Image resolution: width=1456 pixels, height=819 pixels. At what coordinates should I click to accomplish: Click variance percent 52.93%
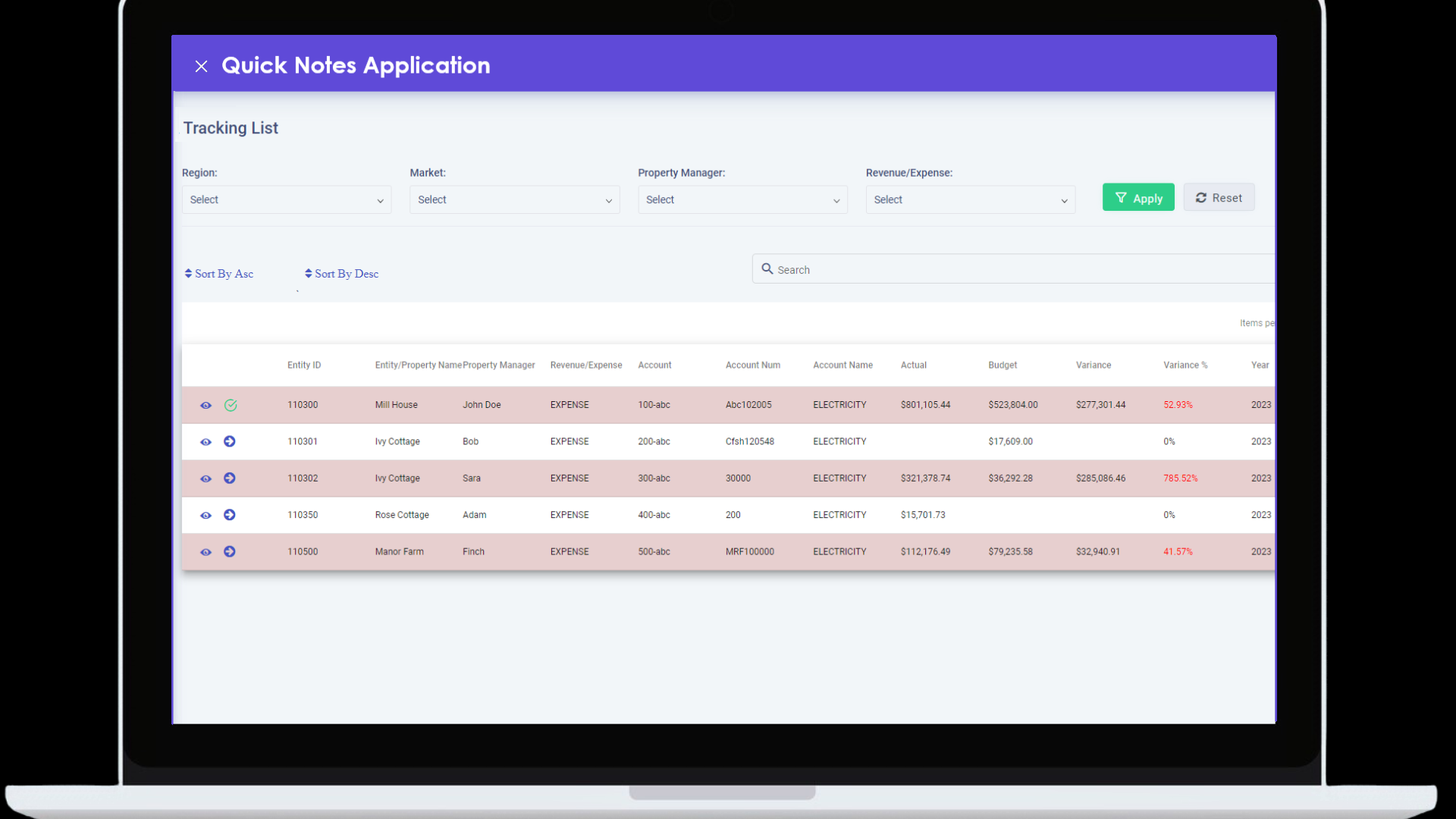[1178, 405]
